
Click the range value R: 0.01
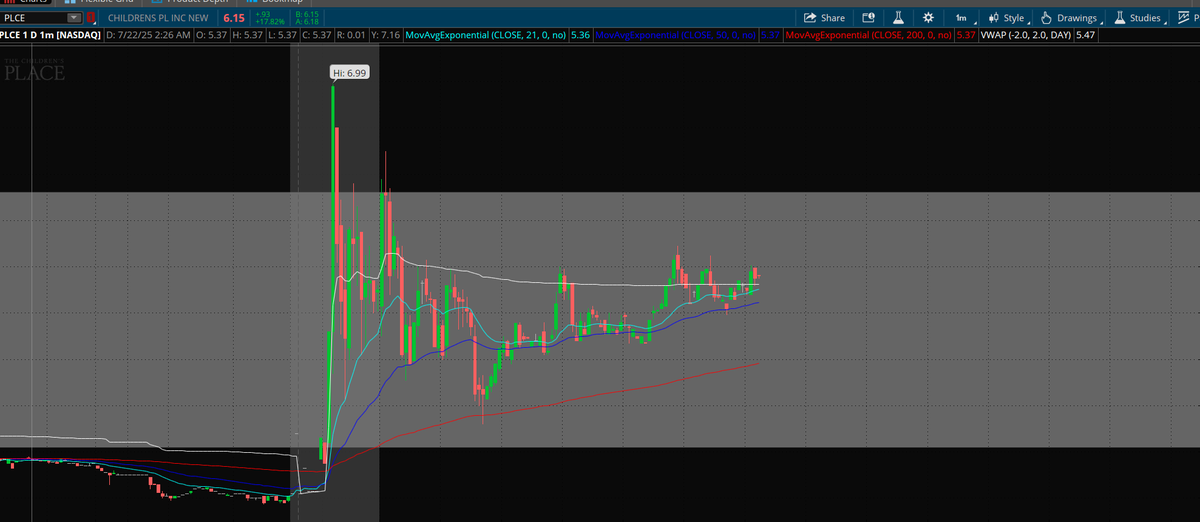click(x=351, y=35)
